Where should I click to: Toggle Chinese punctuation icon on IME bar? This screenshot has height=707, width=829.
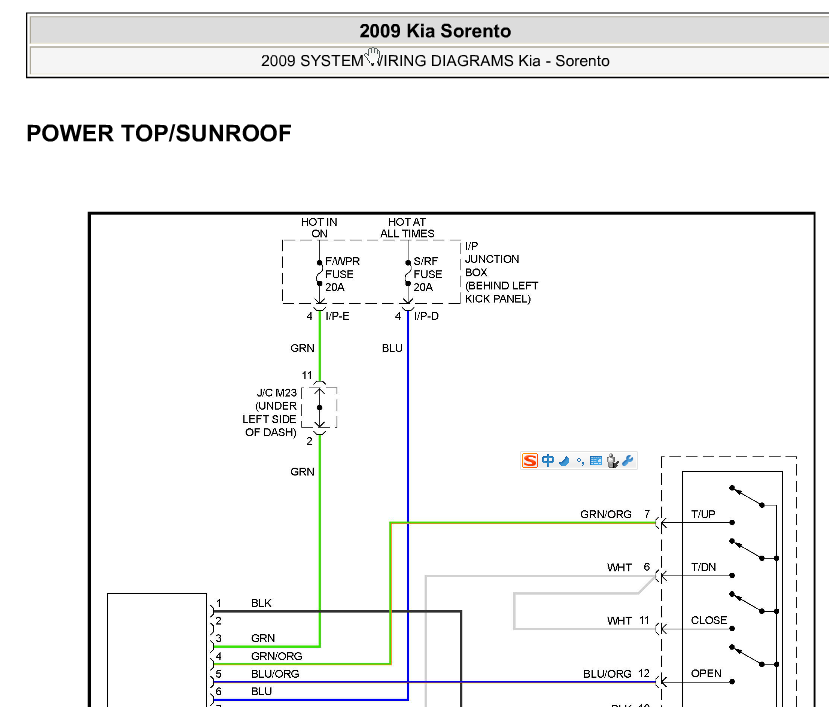point(580,462)
